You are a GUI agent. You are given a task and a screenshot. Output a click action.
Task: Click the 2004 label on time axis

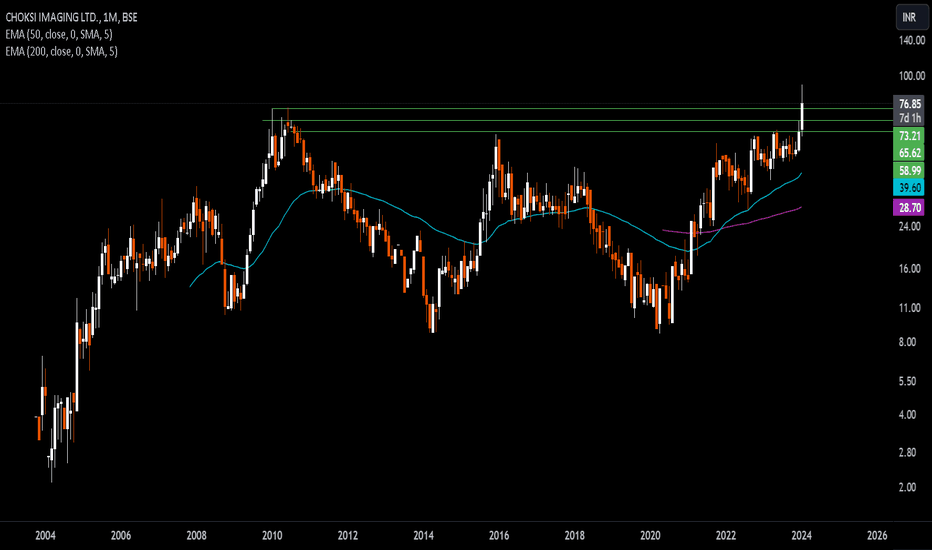45,535
